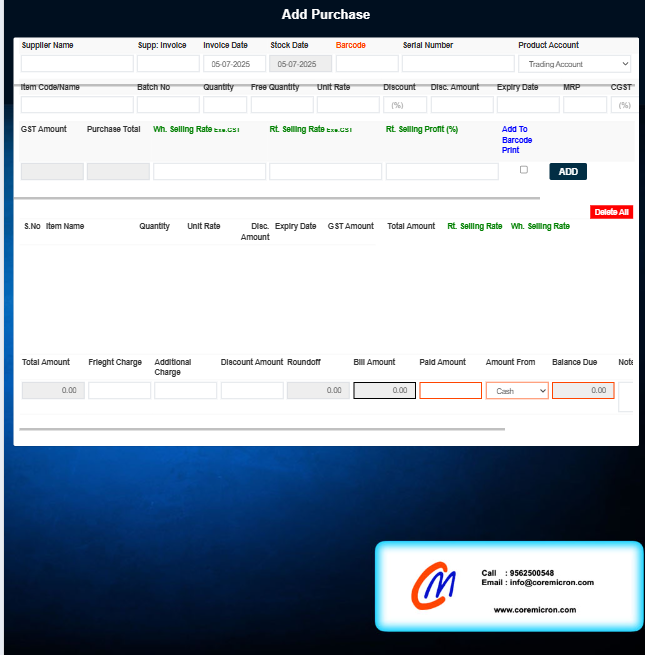645x655 pixels.
Task: Tick the Add To Barcode Print checkbox
Action: 524,170
